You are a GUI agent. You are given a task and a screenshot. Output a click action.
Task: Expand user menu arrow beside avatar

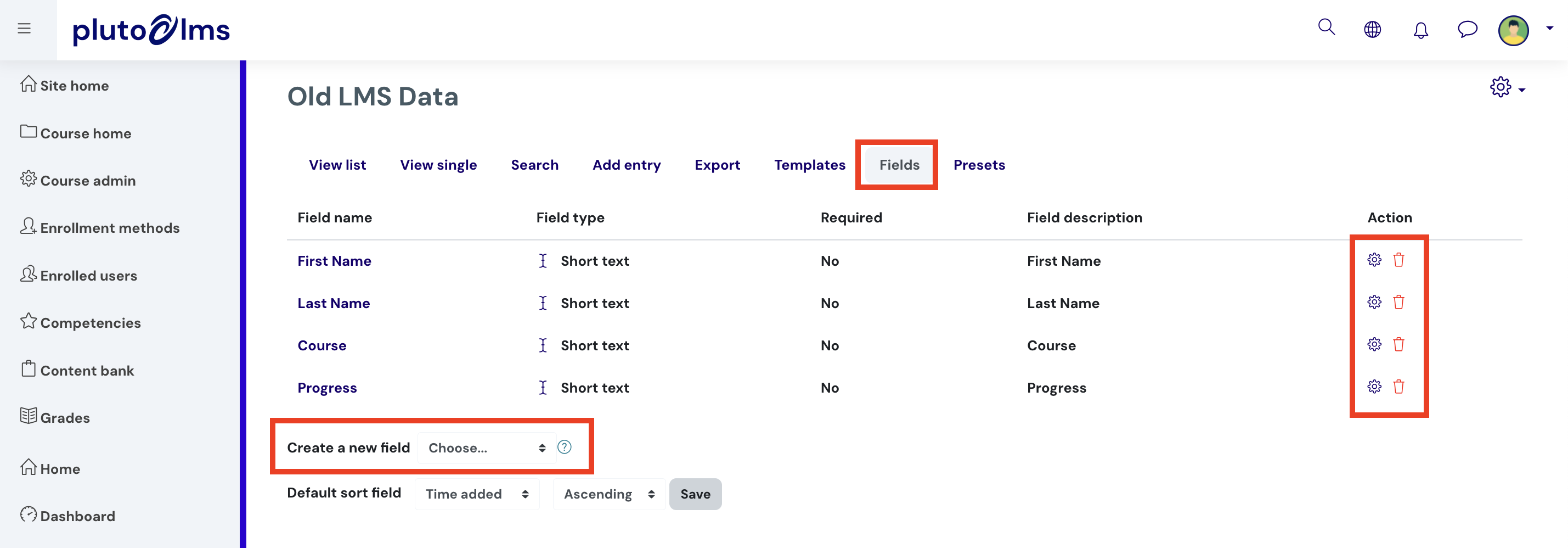1550,29
